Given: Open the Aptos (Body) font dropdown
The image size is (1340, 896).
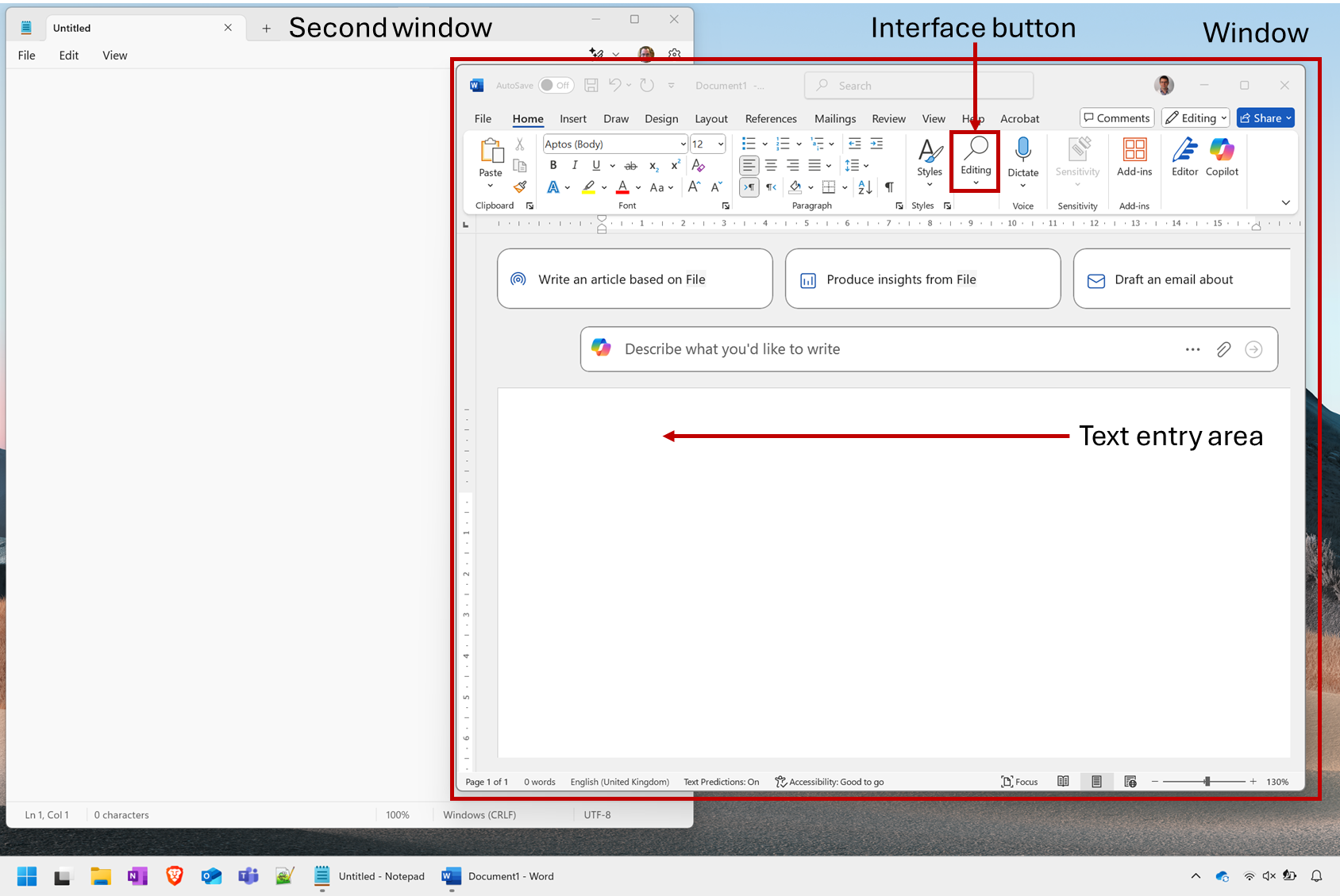Looking at the screenshot, I should pyautogui.click(x=682, y=144).
